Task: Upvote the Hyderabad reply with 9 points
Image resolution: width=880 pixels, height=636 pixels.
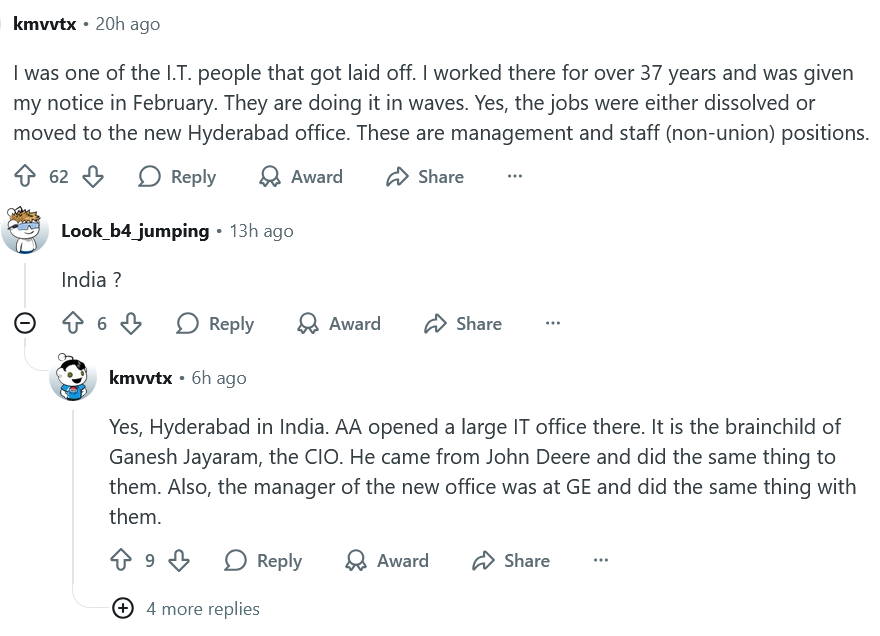Action: (x=122, y=561)
